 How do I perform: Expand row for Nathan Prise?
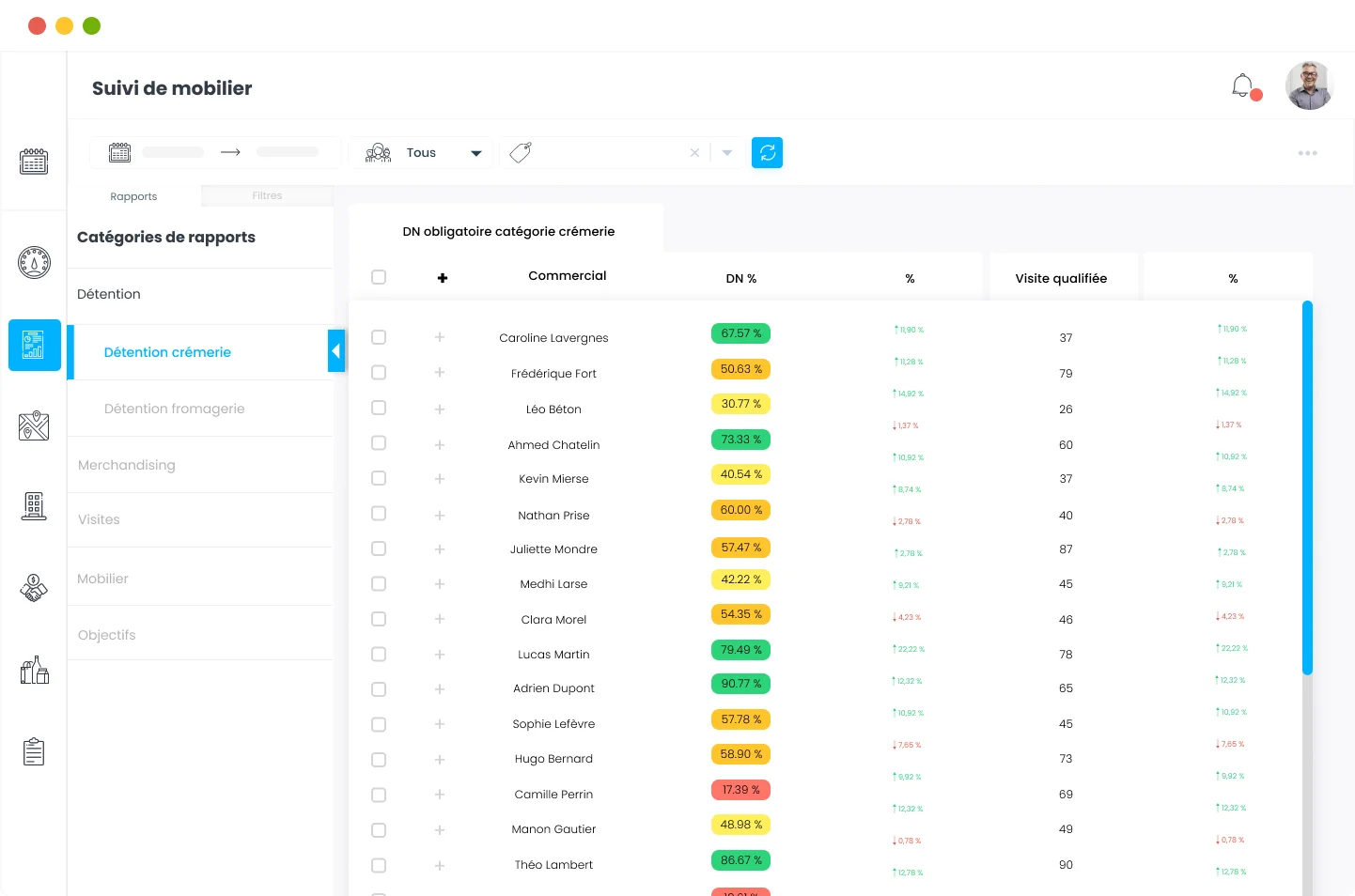tap(440, 515)
